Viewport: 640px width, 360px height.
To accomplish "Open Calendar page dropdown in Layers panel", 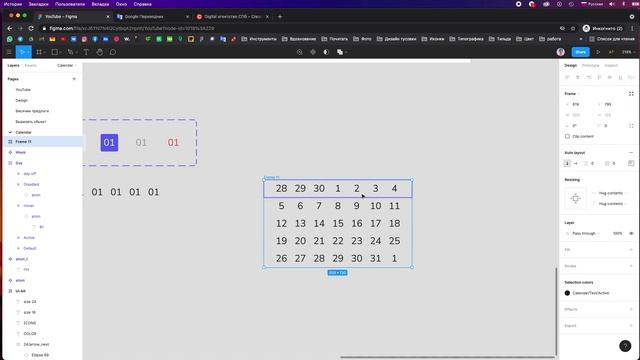I will (67, 65).
